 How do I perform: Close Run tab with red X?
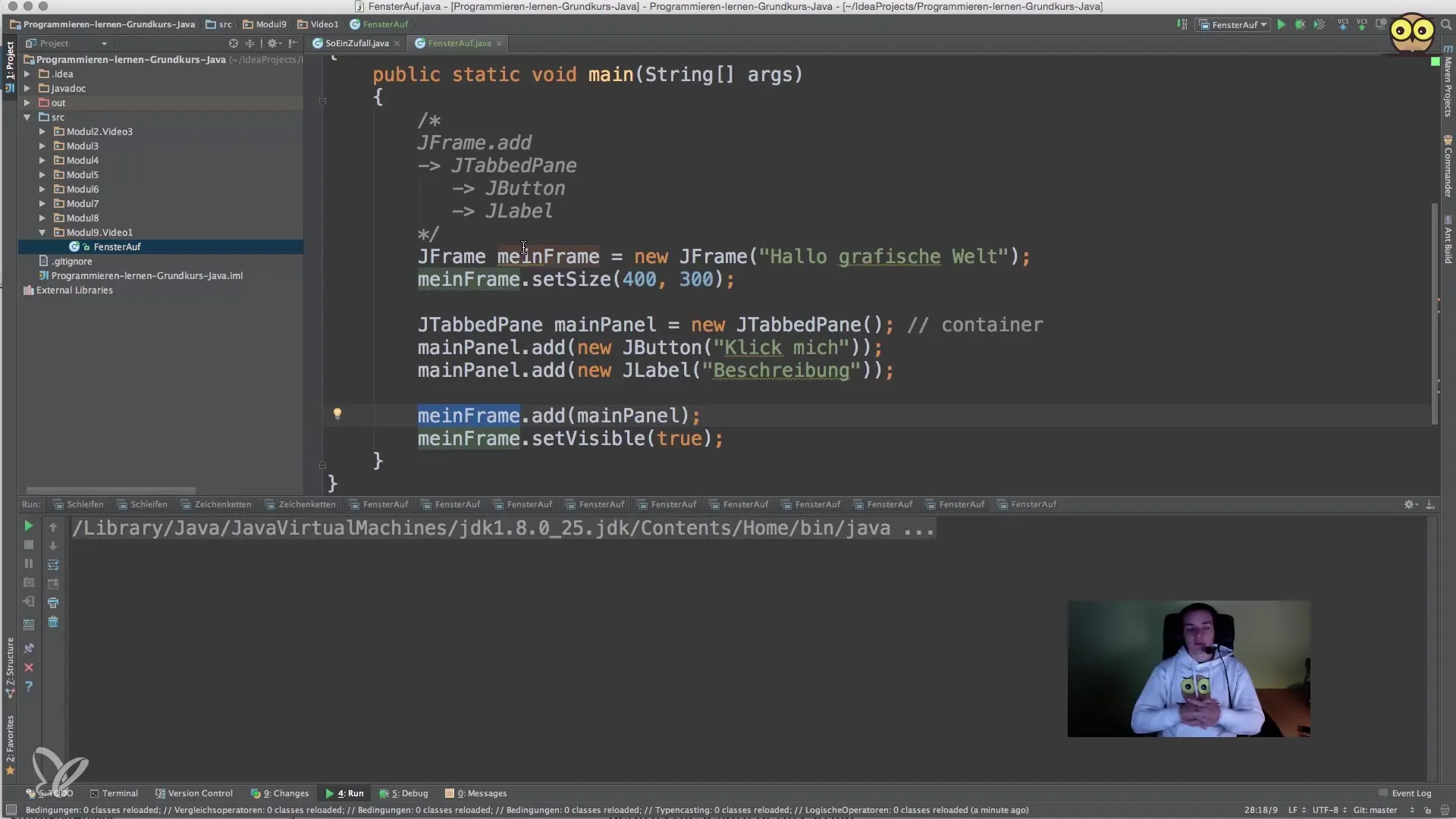point(28,667)
